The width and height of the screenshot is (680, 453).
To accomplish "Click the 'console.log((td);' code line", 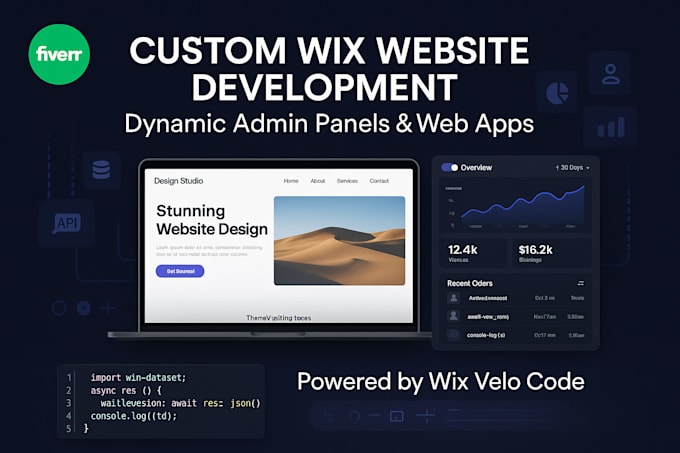I will click(134, 416).
